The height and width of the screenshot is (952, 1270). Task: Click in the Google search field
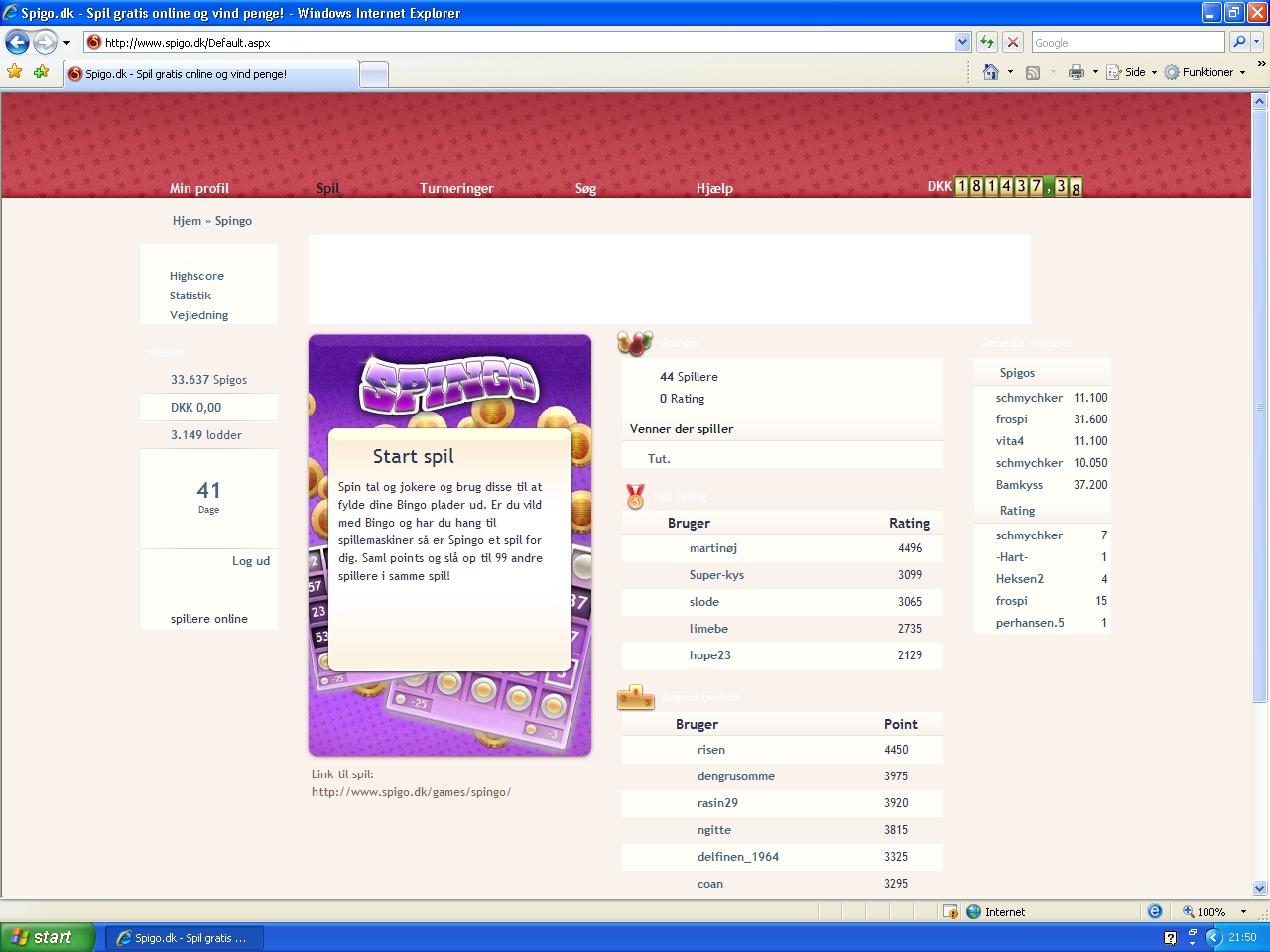(x=1127, y=42)
